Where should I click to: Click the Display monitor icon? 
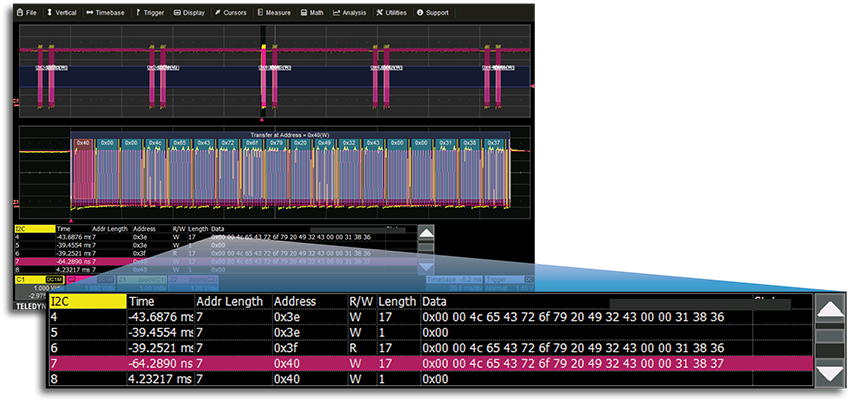pyautogui.click(x=178, y=13)
